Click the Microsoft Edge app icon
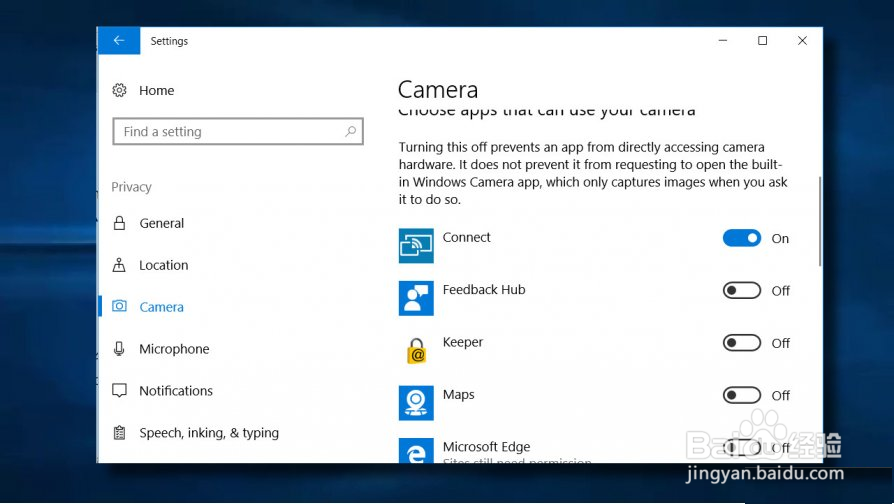 (416, 450)
